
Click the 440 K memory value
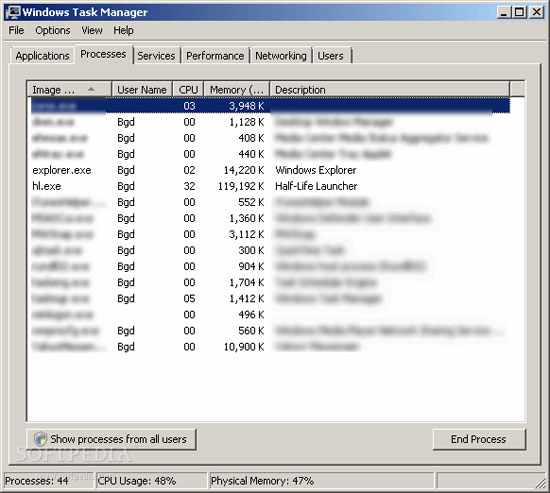(251, 154)
